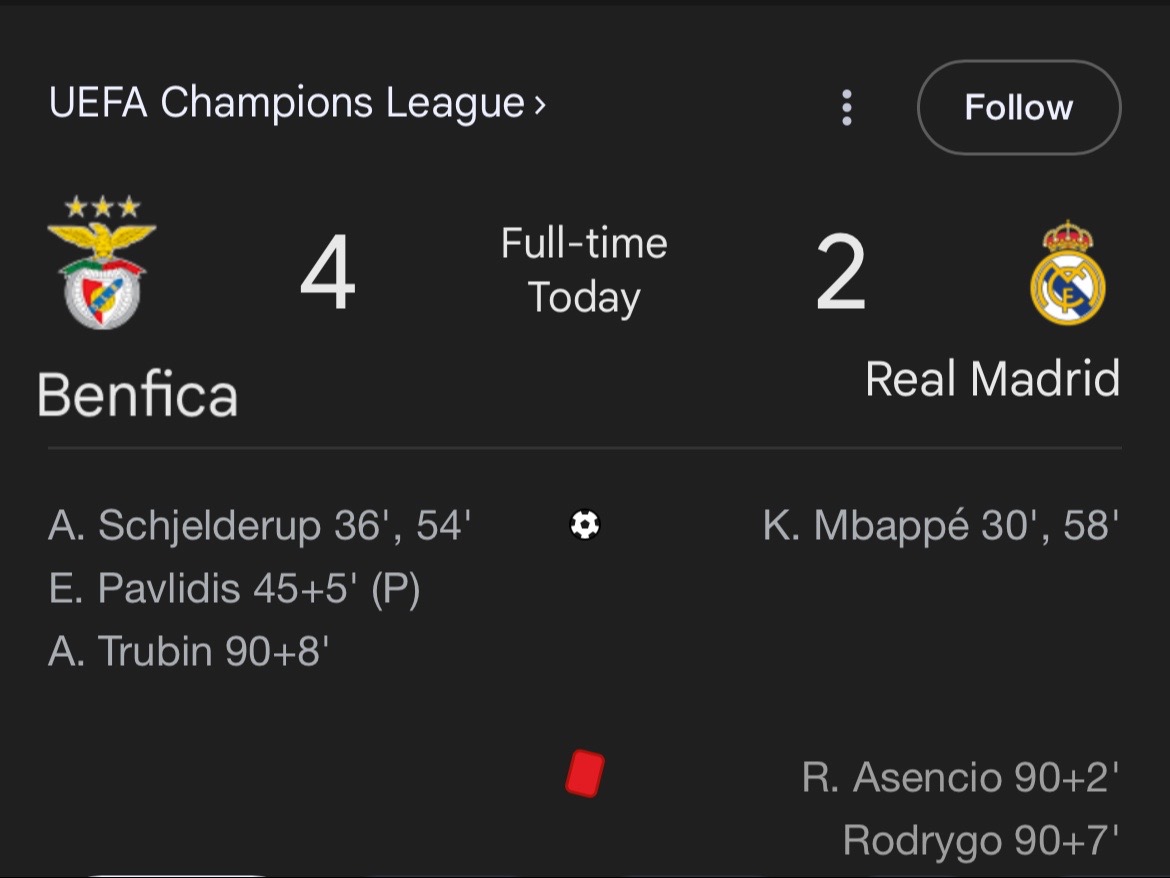Click the Real Madrid club crest
The height and width of the screenshot is (878, 1170).
pos(1067,273)
